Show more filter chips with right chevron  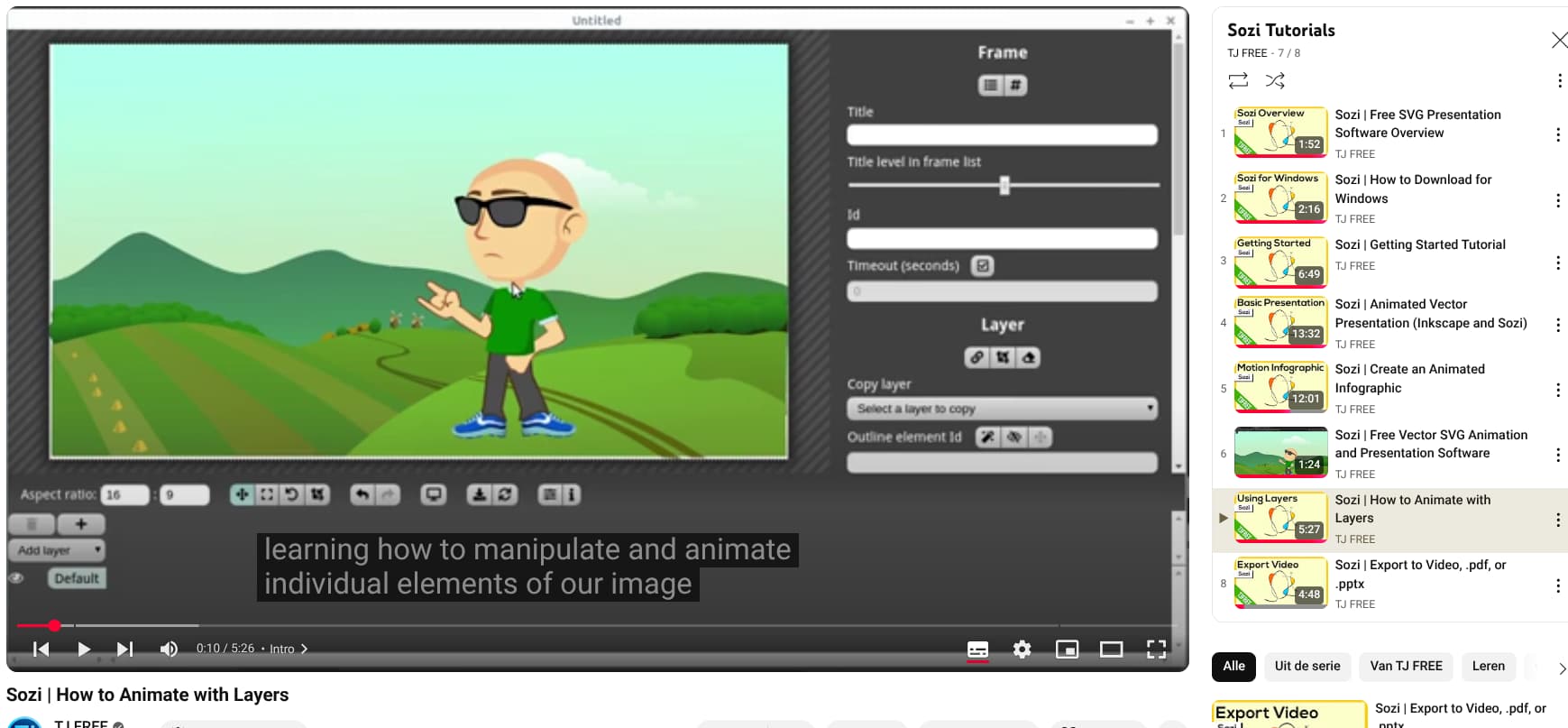(1562, 668)
